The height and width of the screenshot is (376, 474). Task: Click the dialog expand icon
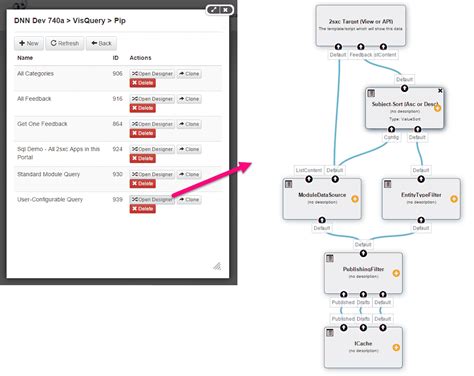click(214, 10)
